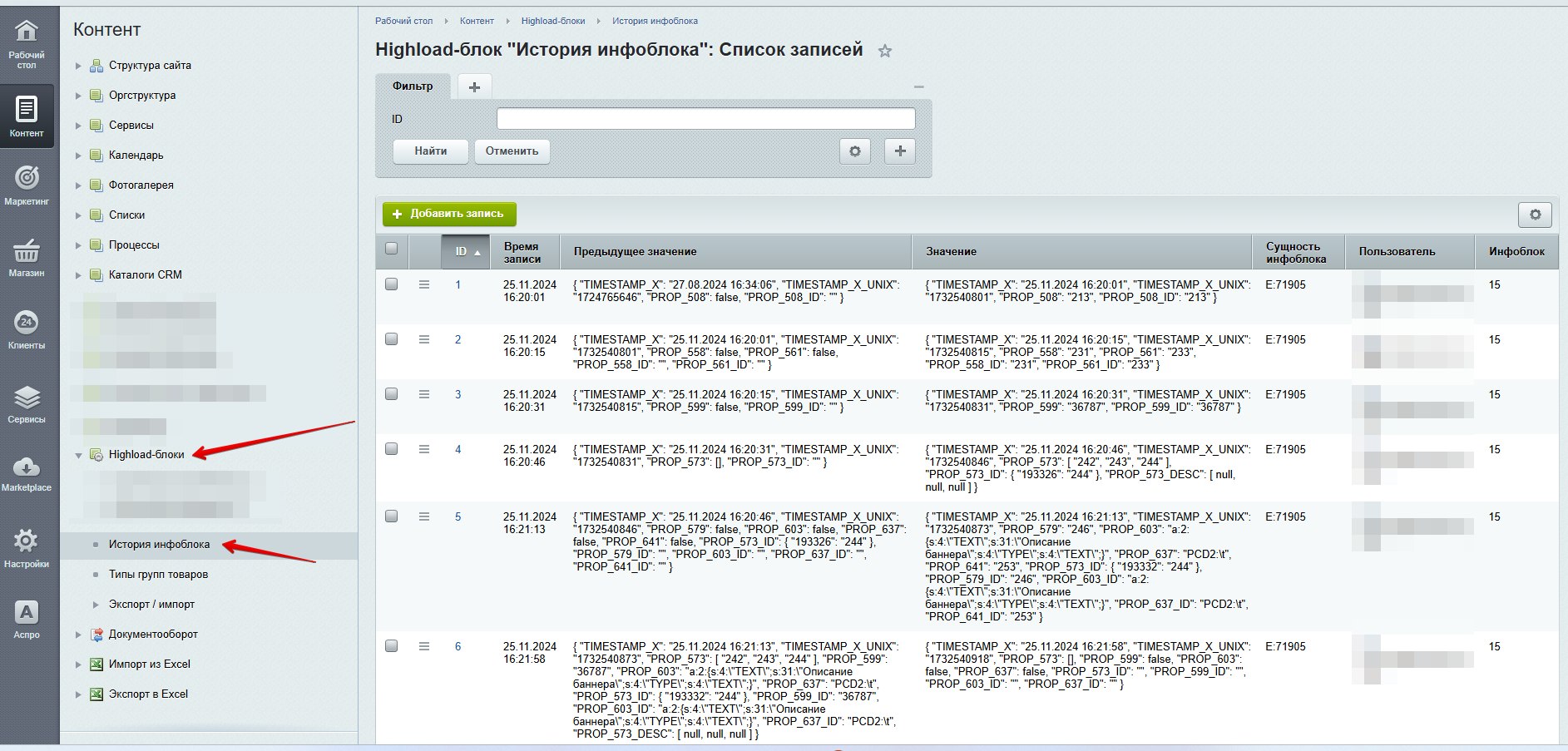Viewport: 1568px width, 751px height.
Task: Select the Фильтр tab
Action: [x=413, y=86]
